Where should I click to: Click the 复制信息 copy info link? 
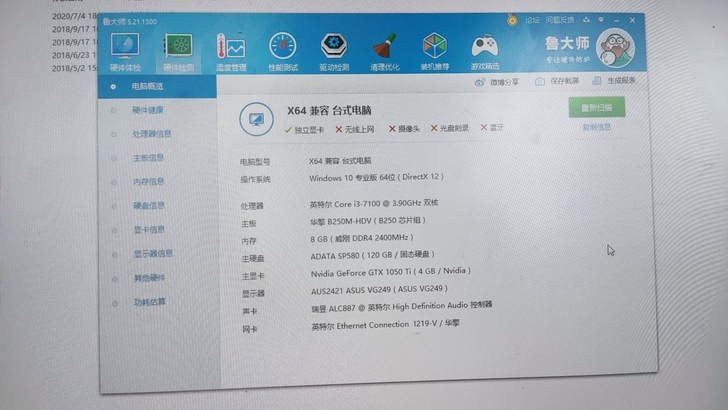click(x=597, y=127)
